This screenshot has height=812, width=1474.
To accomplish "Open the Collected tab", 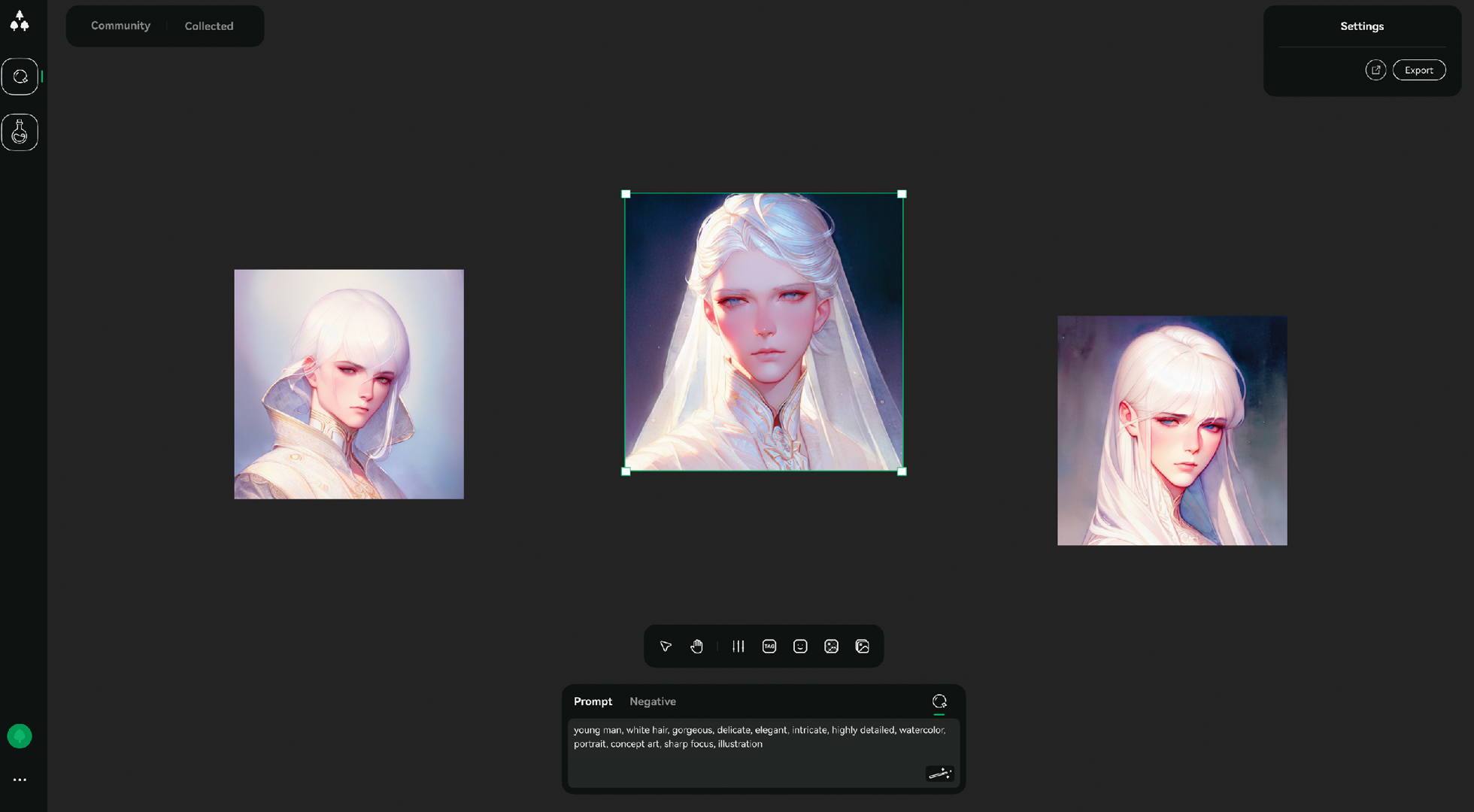I will [x=209, y=26].
